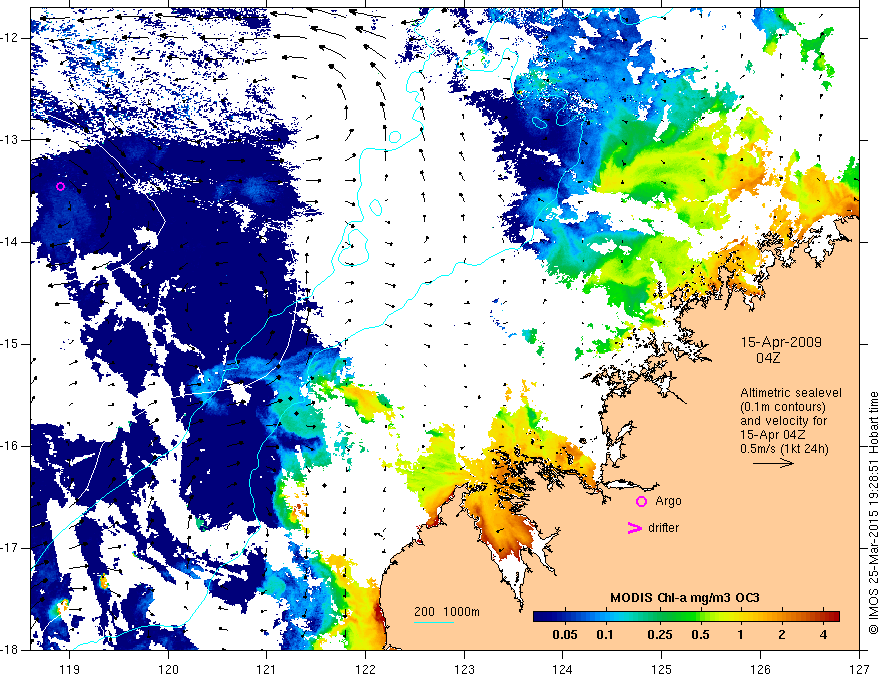
Task: Click the cyan isobath sample line under 200 1000m
Action: (434, 622)
